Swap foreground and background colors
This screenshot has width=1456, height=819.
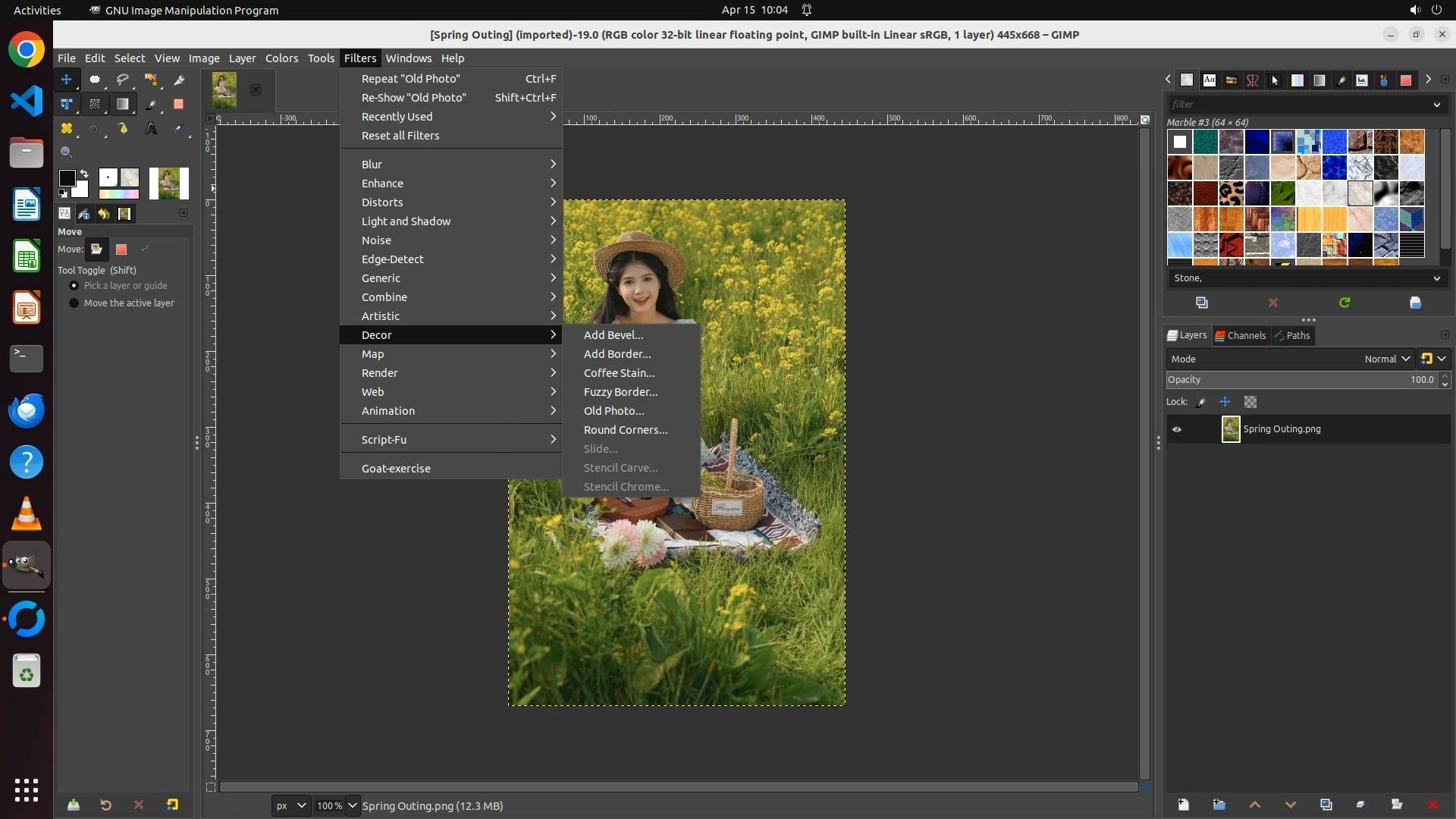(84, 174)
